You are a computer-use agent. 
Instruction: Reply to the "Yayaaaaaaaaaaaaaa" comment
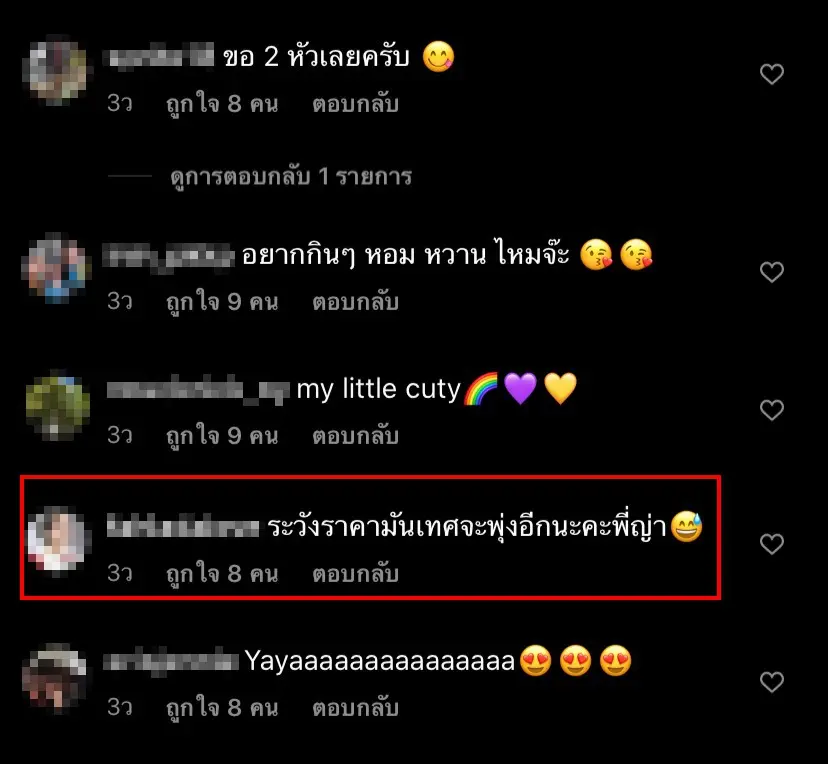click(355, 708)
